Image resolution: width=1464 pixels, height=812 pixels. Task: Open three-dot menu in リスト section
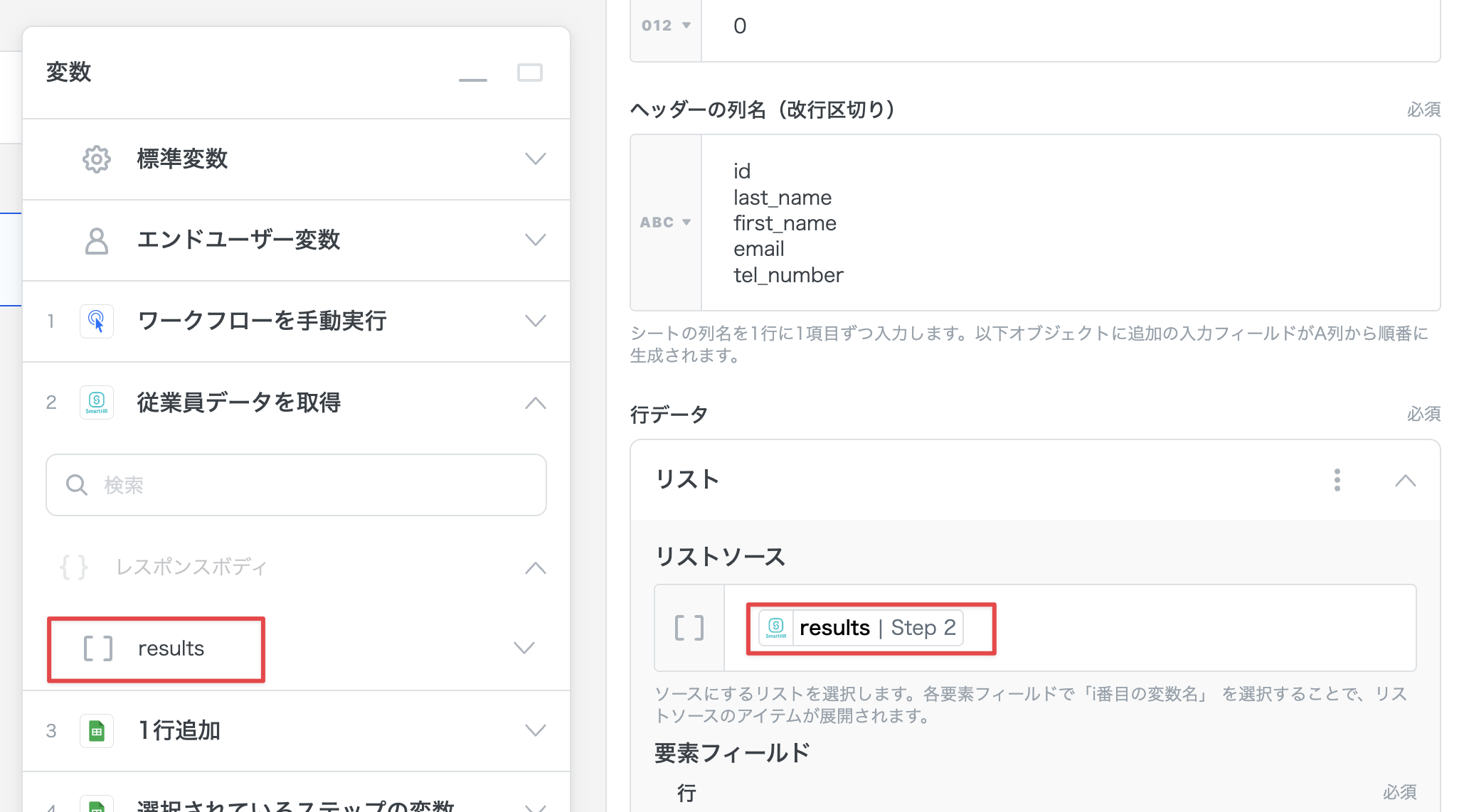(1337, 481)
